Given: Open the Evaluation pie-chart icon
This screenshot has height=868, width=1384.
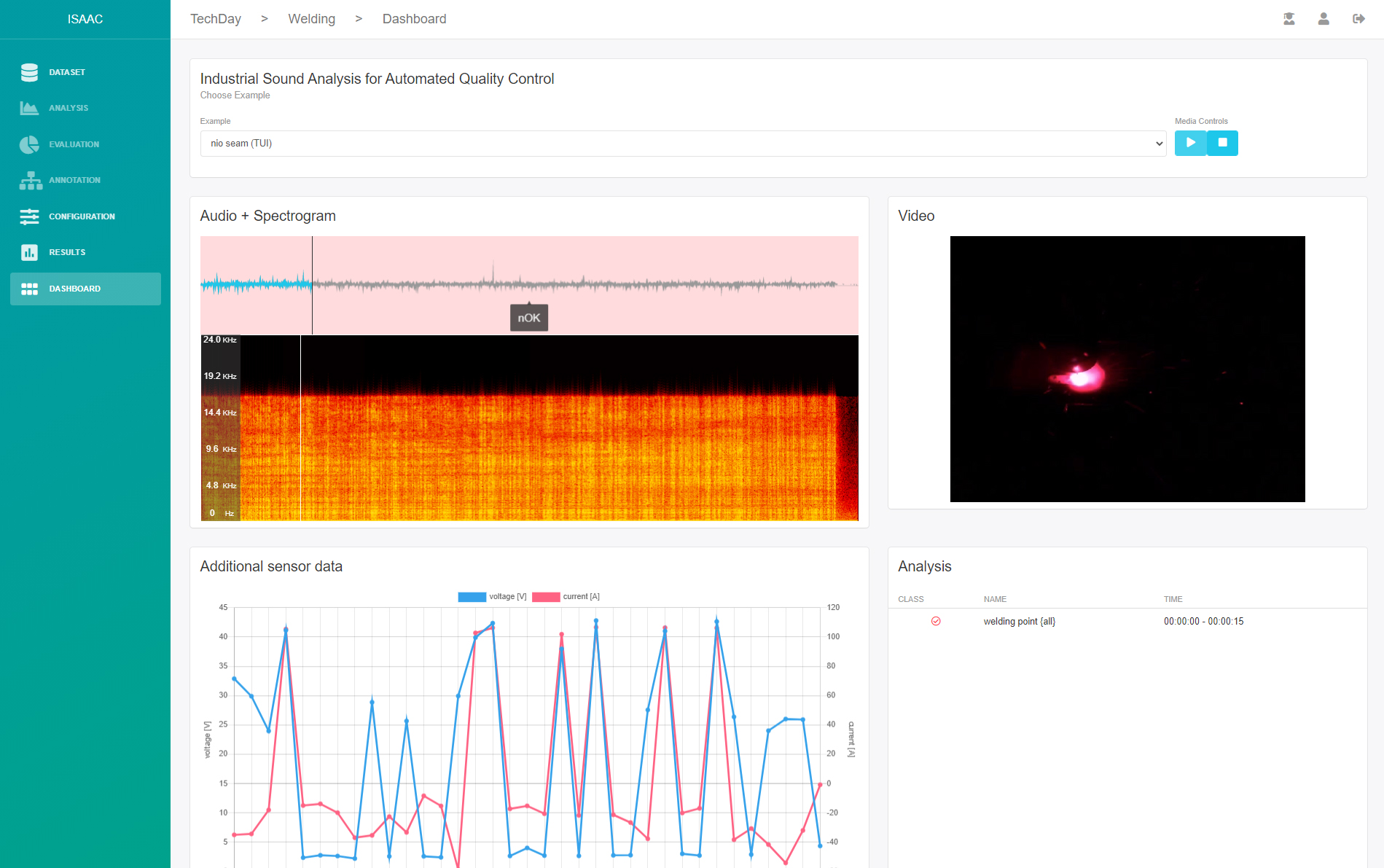Looking at the screenshot, I should (x=29, y=144).
